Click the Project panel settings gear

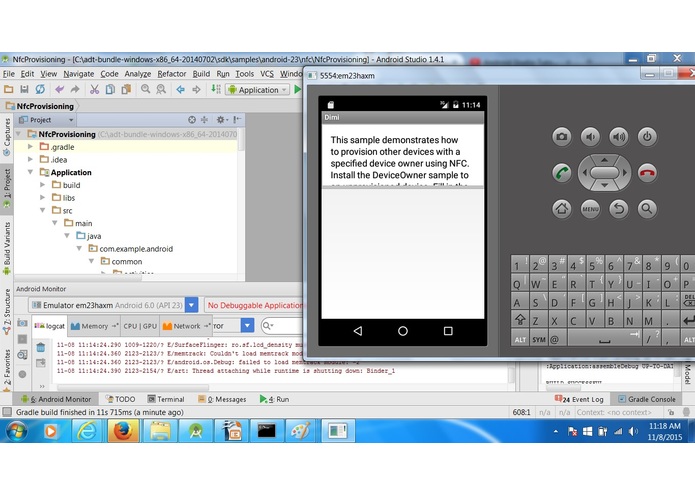pyautogui.click(x=221, y=120)
